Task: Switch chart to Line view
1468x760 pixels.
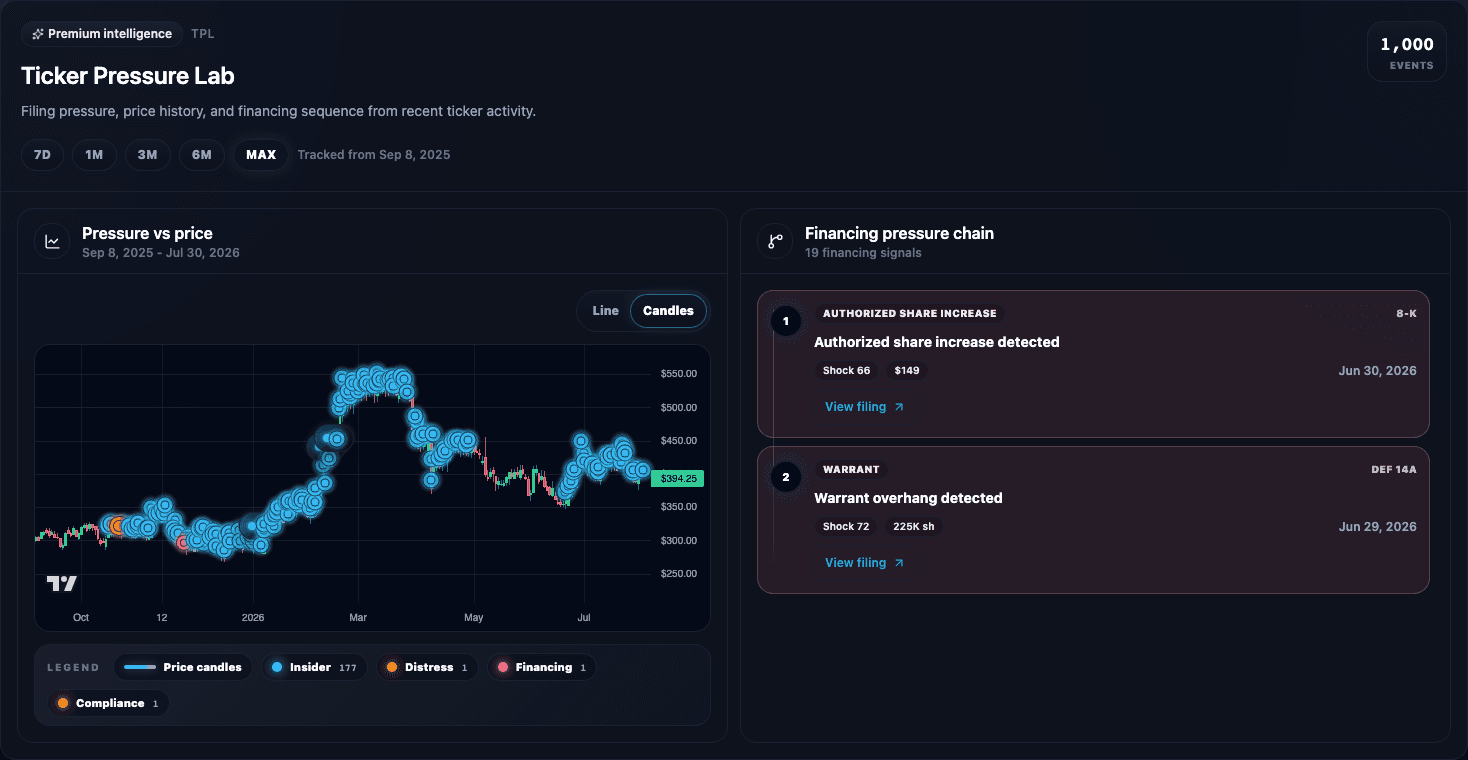Action: tap(605, 311)
